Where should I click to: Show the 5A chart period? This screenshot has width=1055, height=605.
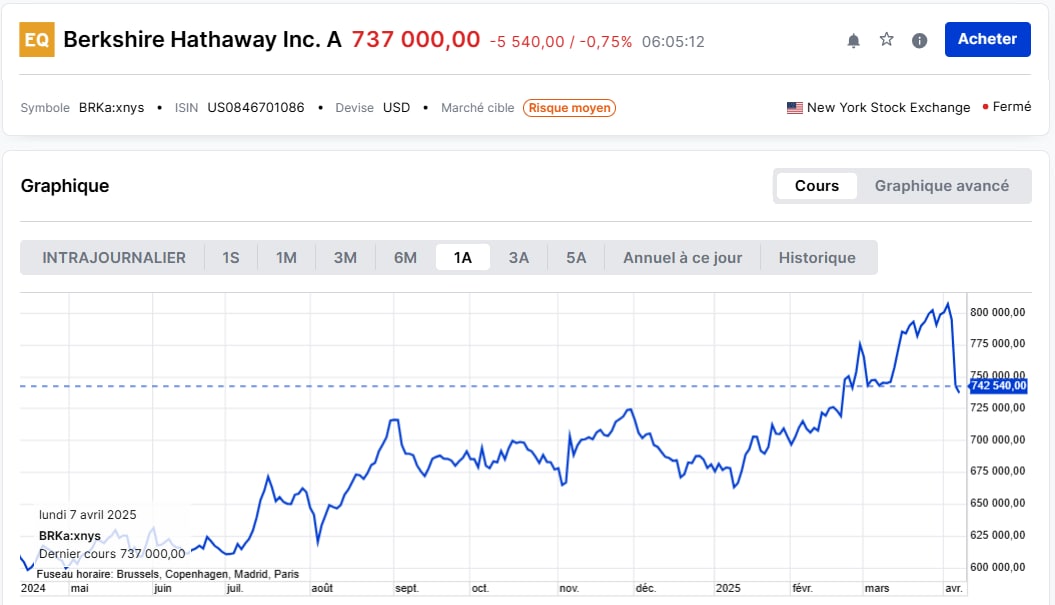click(x=576, y=258)
